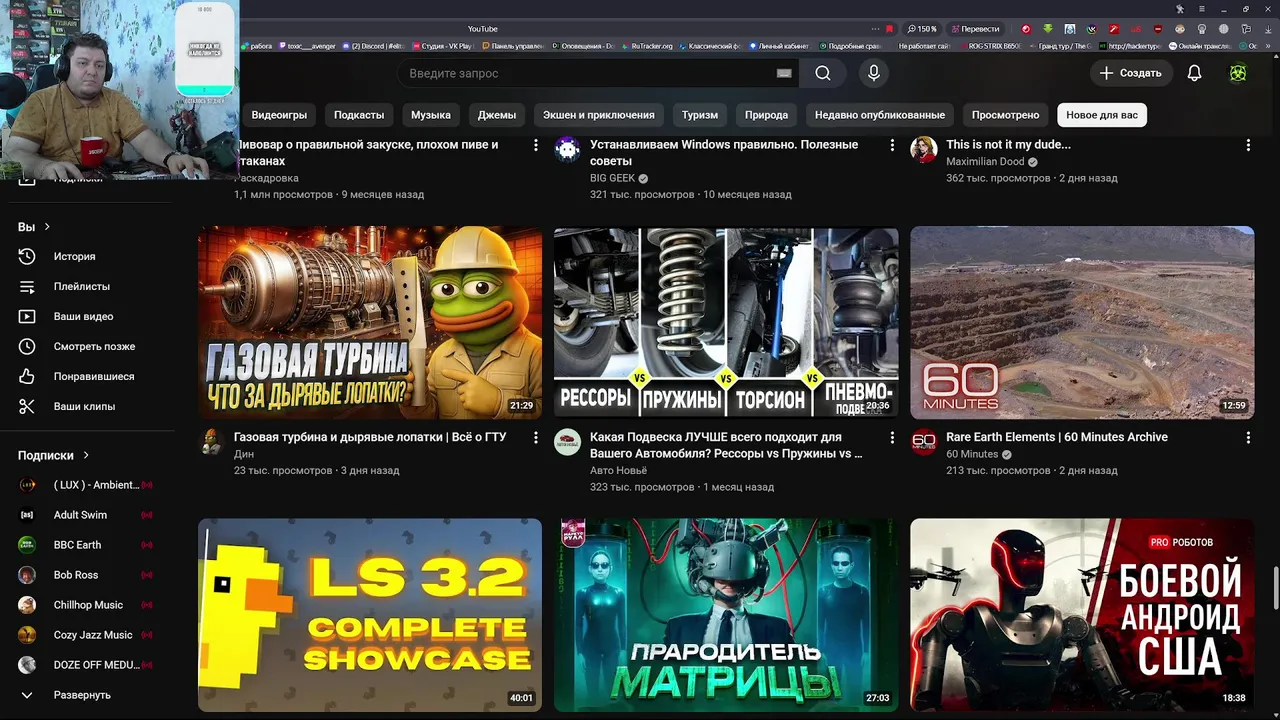
Task: Select the Природа filter chip
Action: coord(767,115)
